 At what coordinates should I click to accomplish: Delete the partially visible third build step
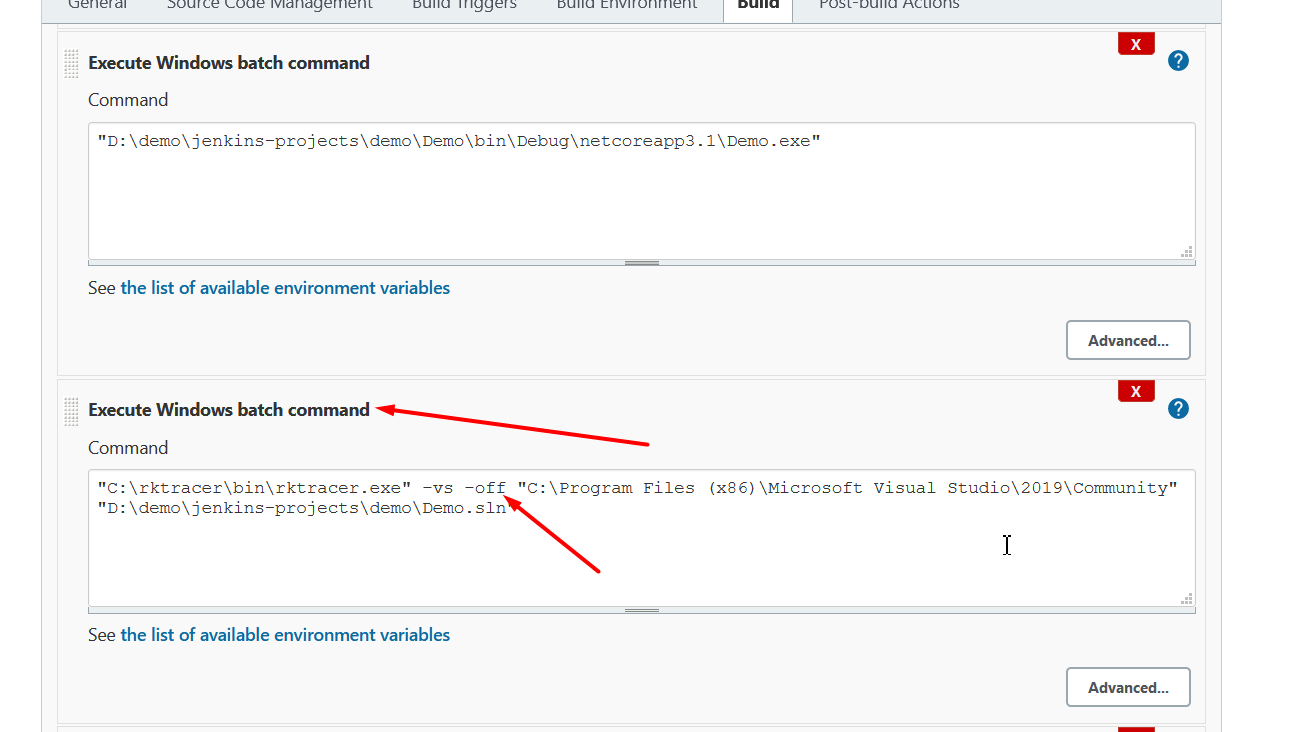tap(1135, 729)
